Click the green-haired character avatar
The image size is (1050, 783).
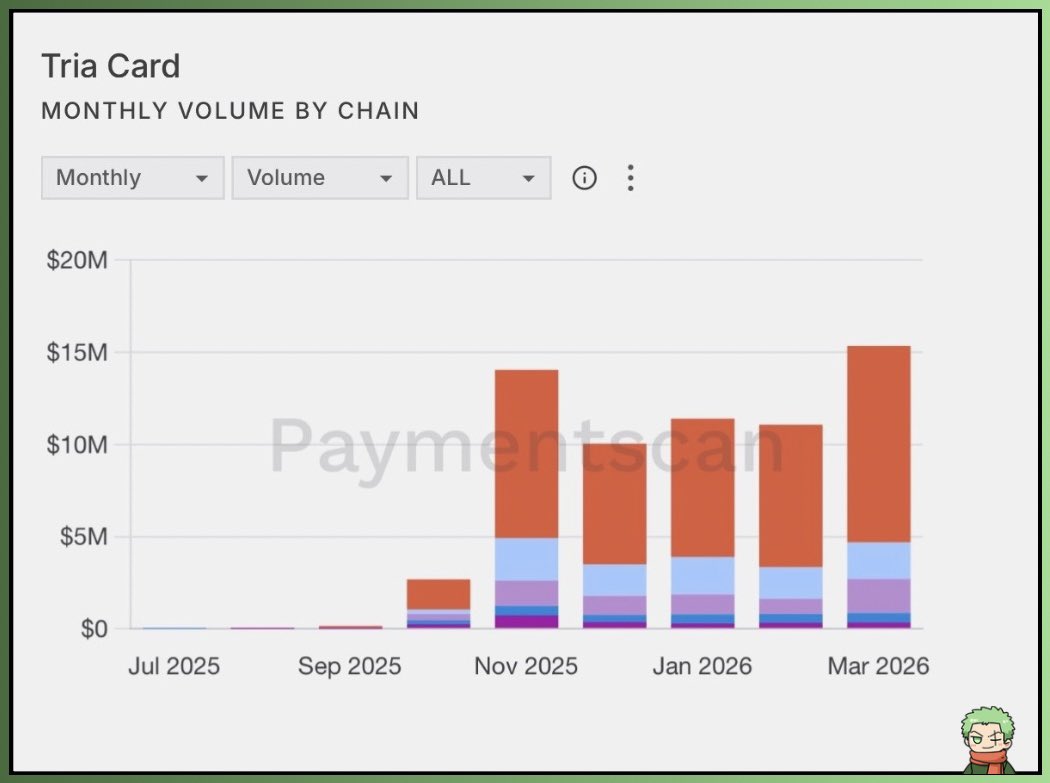[988, 739]
